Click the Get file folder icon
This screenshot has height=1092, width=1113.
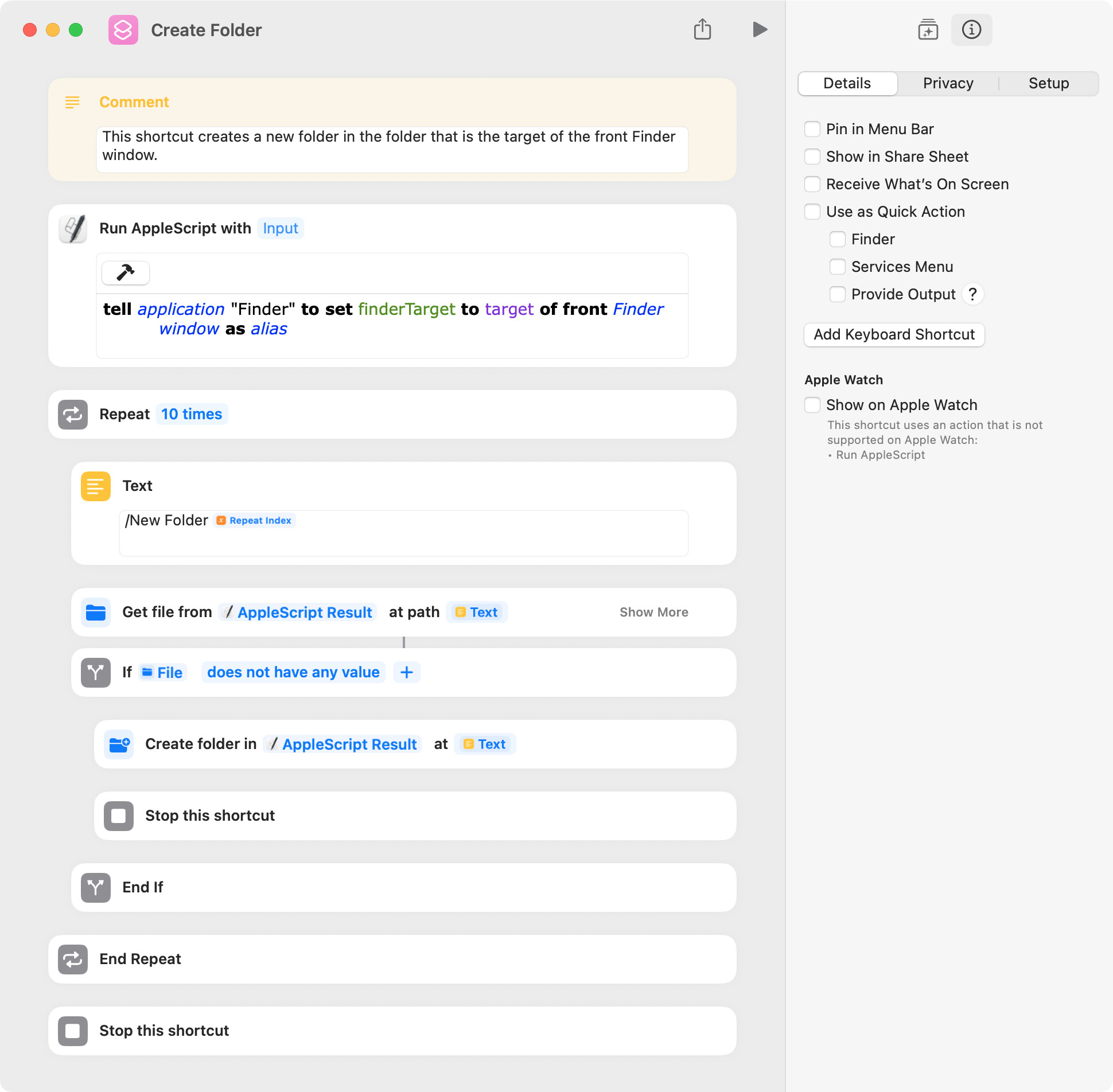pos(96,612)
